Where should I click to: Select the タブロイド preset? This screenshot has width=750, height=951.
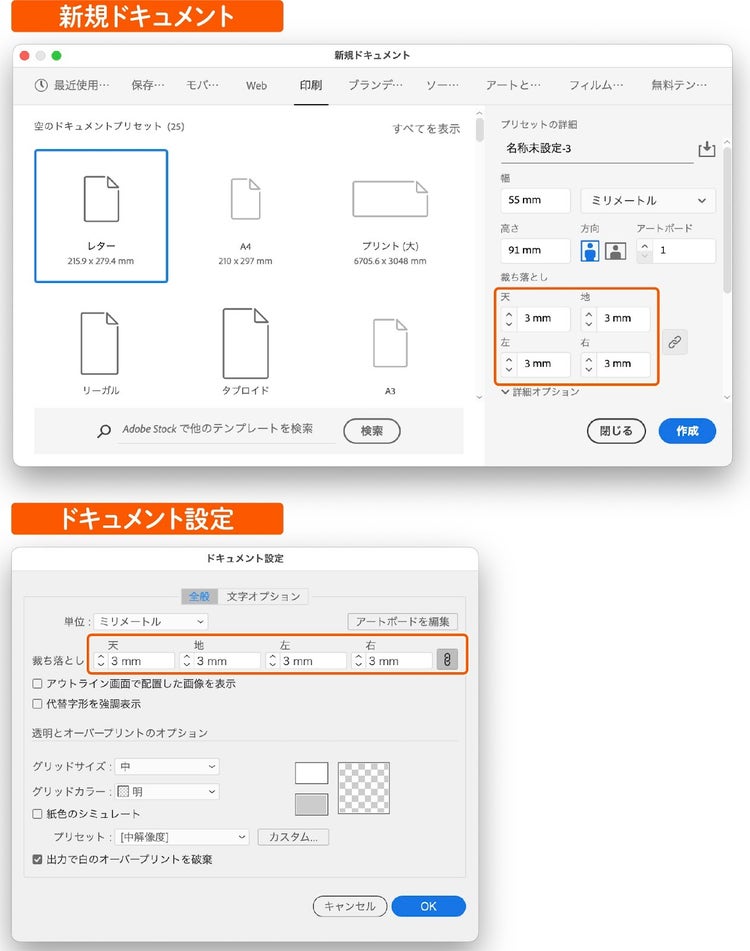click(245, 352)
